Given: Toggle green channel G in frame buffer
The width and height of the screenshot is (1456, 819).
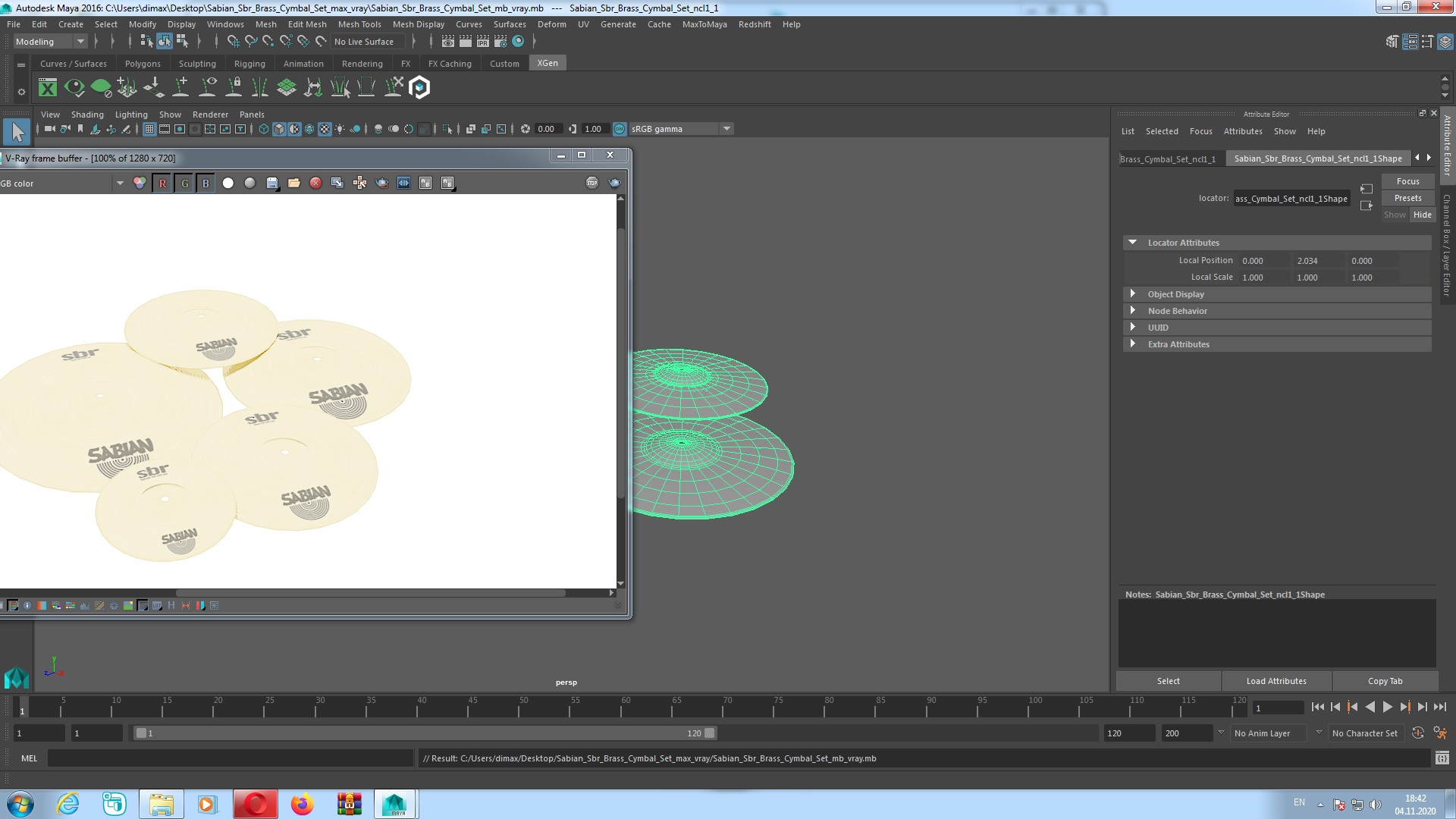Looking at the screenshot, I should pyautogui.click(x=184, y=183).
